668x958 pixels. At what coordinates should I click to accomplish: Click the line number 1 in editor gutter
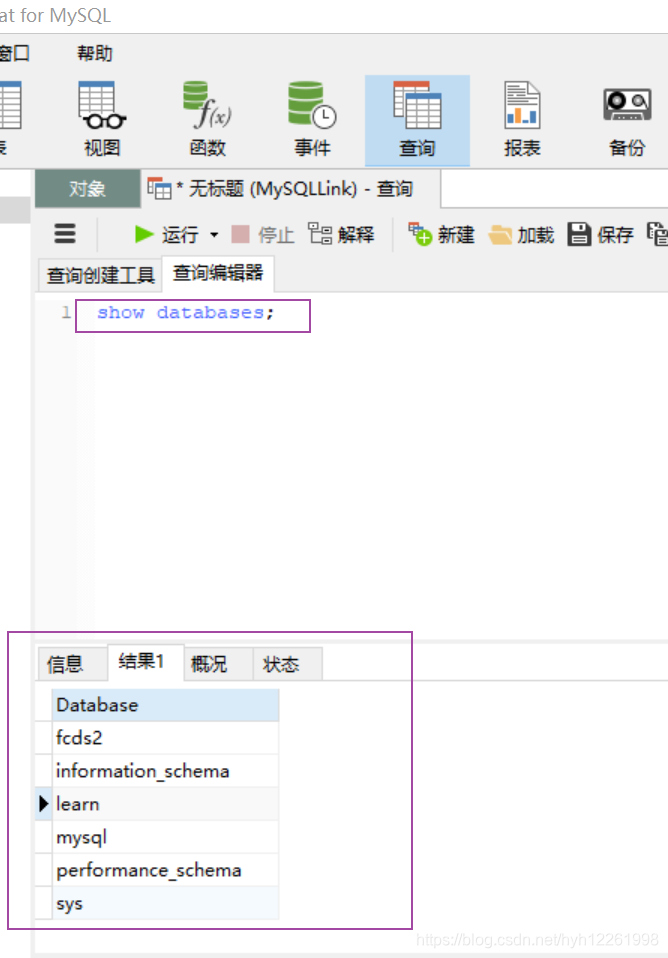65,313
